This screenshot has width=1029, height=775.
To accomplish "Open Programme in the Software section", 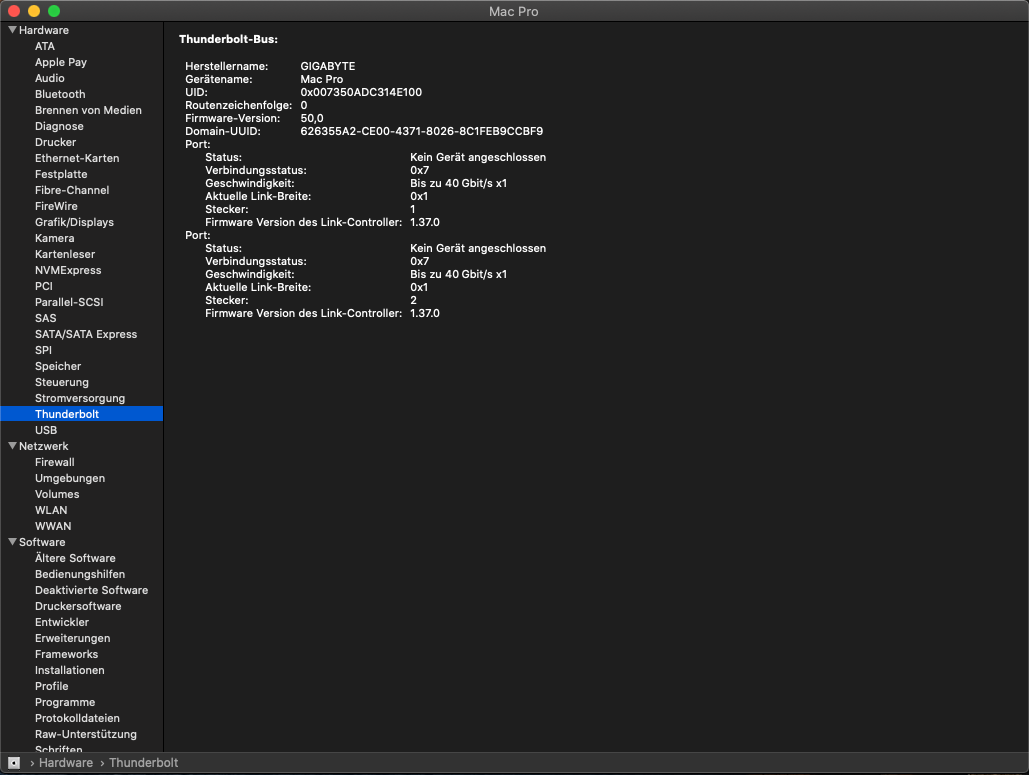I will [x=65, y=702].
